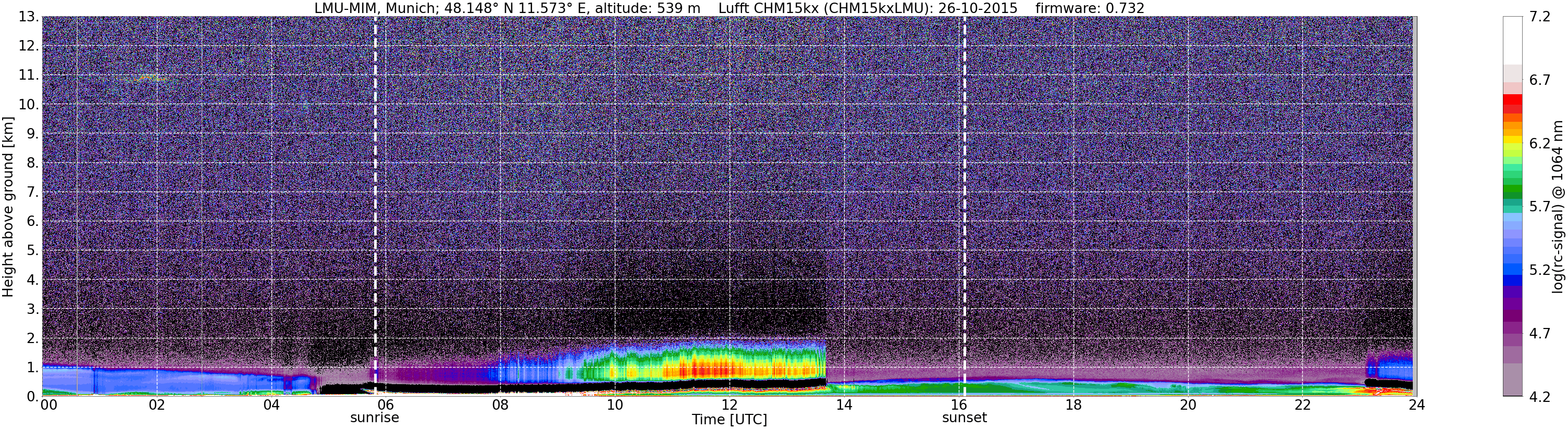The image size is (1568, 430).
Task: Click the 'Time [UTC]' axis label
Action: 729,420
